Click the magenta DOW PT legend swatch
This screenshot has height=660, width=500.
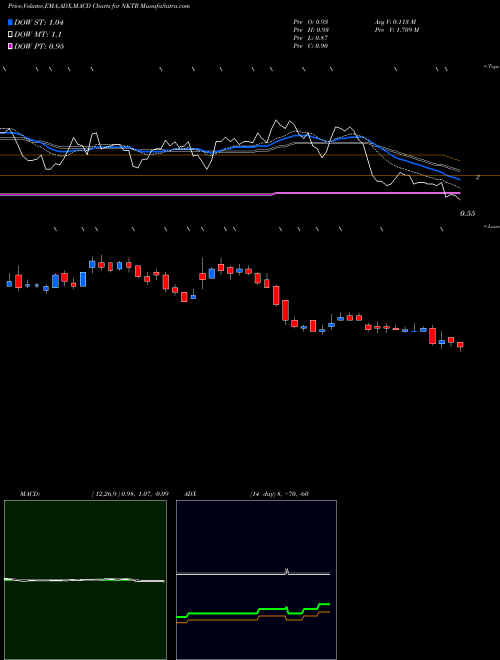(10, 46)
